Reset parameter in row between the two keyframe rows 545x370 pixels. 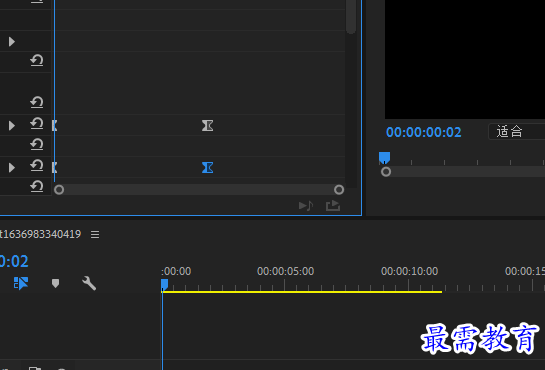36,144
